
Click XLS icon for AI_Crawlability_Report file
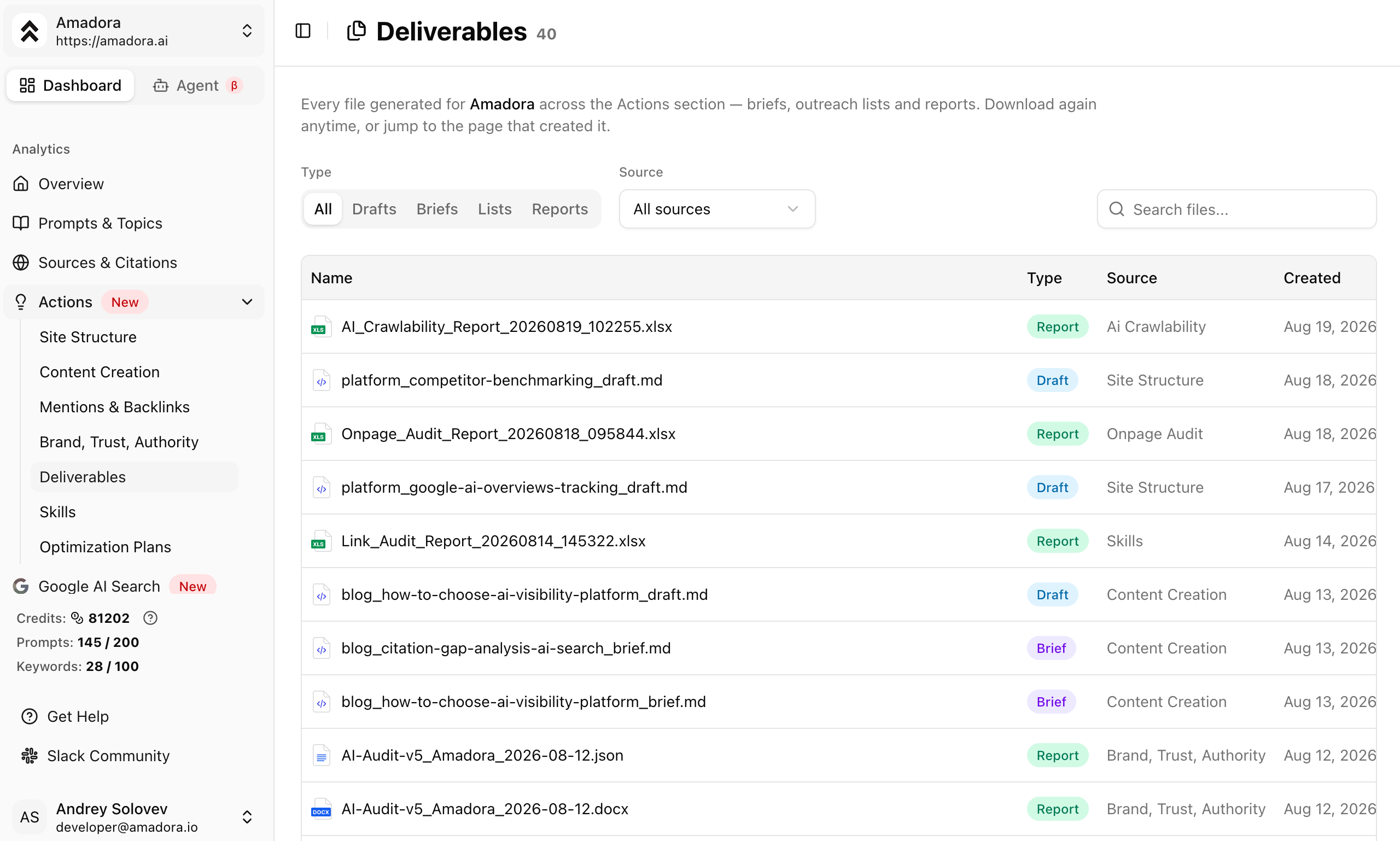[321, 326]
